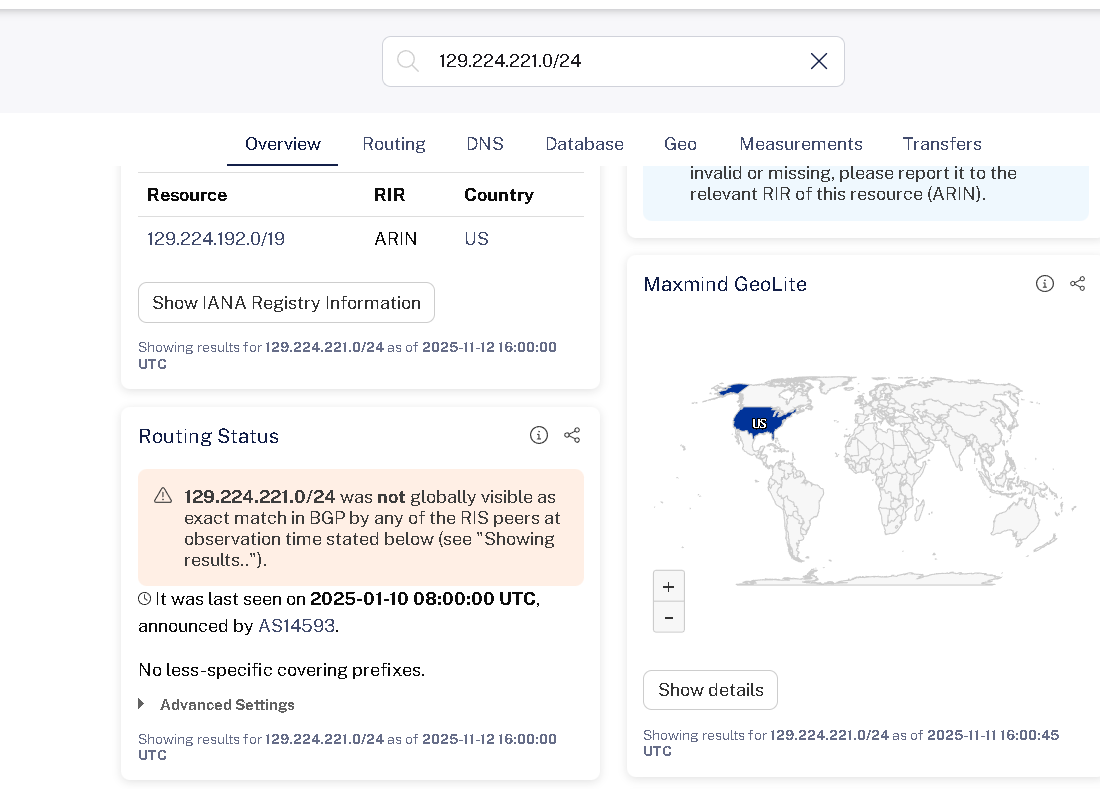Open the Measurements tab
The height and width of the screenshot is (789, 1100).
click(x=801, y=144)
